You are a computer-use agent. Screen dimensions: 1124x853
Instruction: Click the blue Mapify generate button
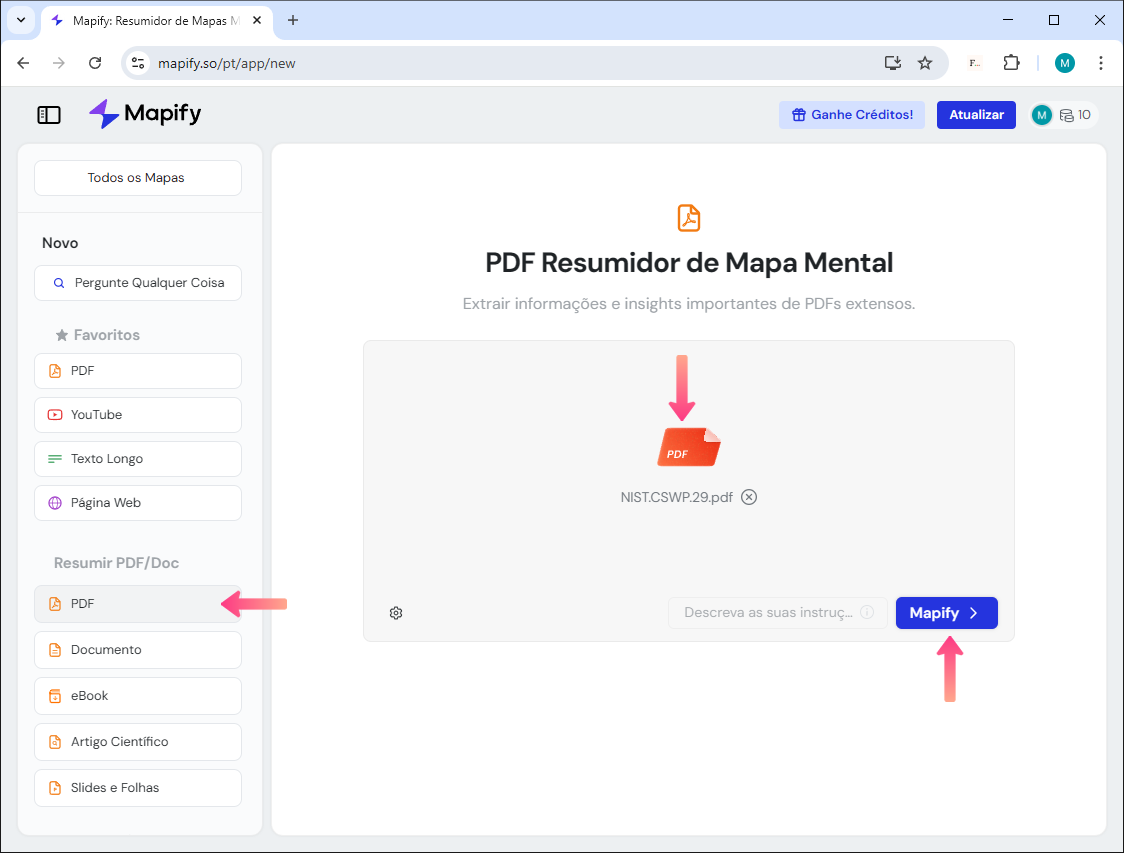tap(946, 613)
